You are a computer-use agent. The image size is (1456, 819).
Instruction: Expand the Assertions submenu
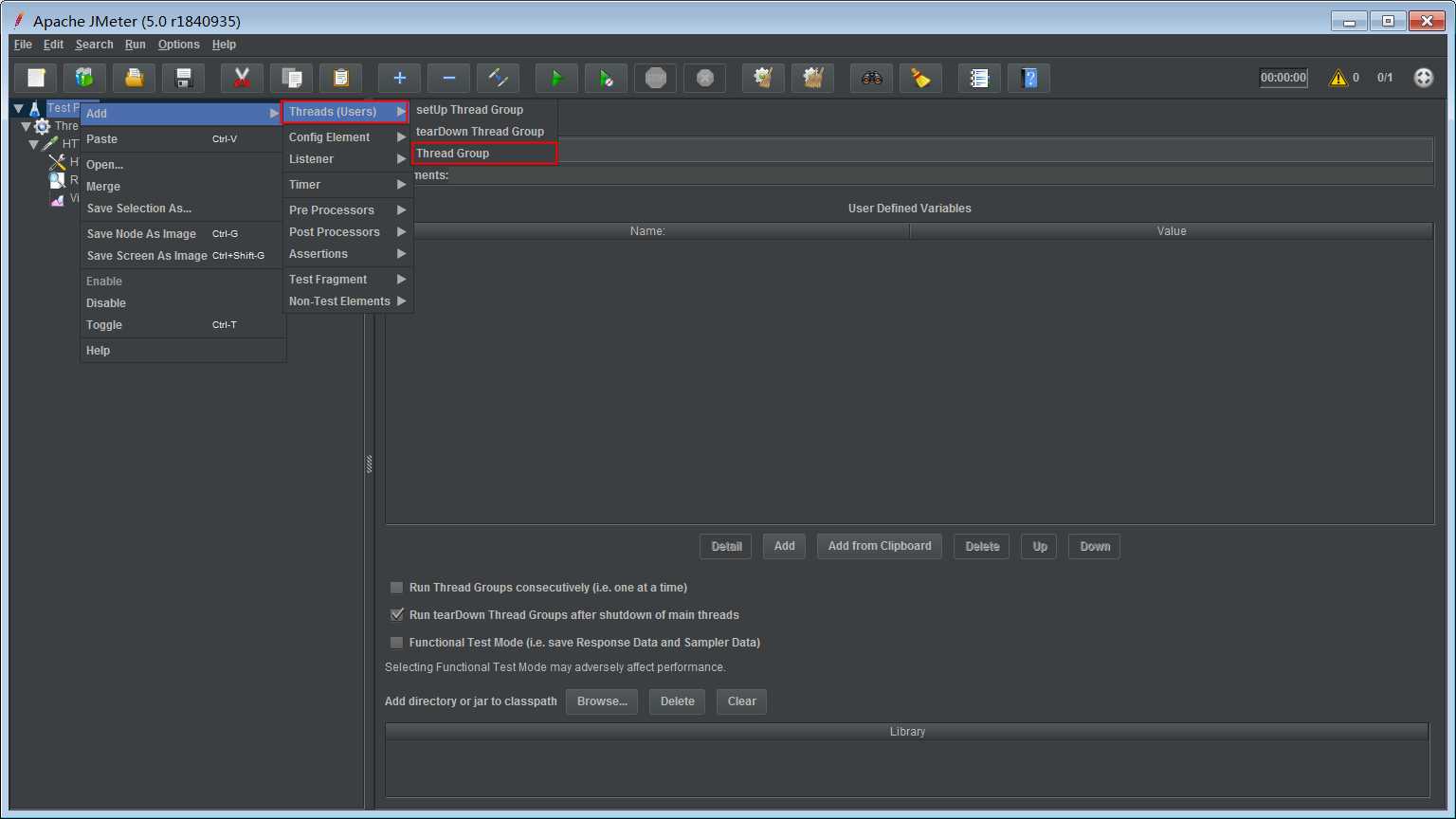tap(348, 254)
